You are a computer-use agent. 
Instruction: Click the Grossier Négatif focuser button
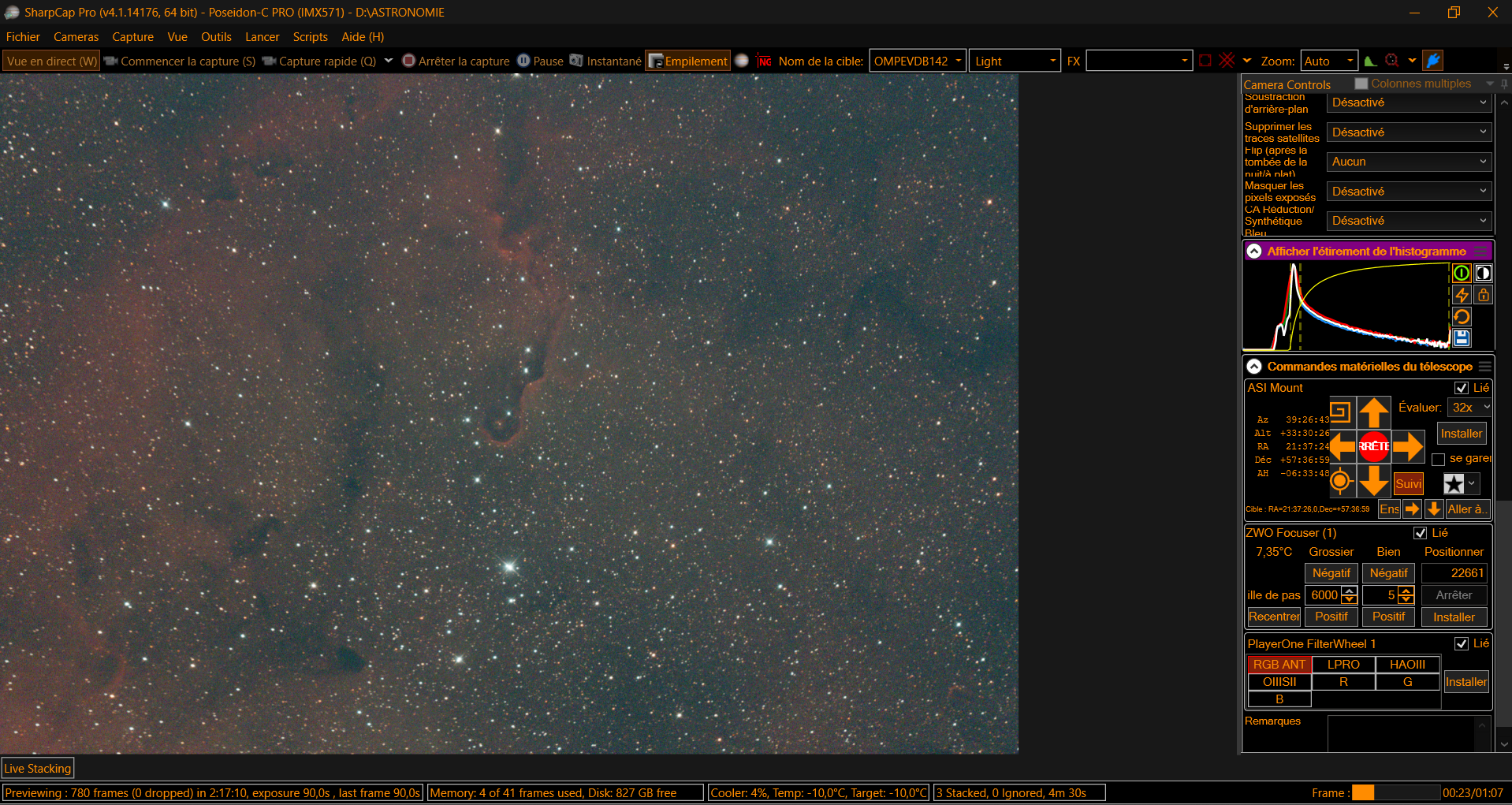pos(1331,573)
